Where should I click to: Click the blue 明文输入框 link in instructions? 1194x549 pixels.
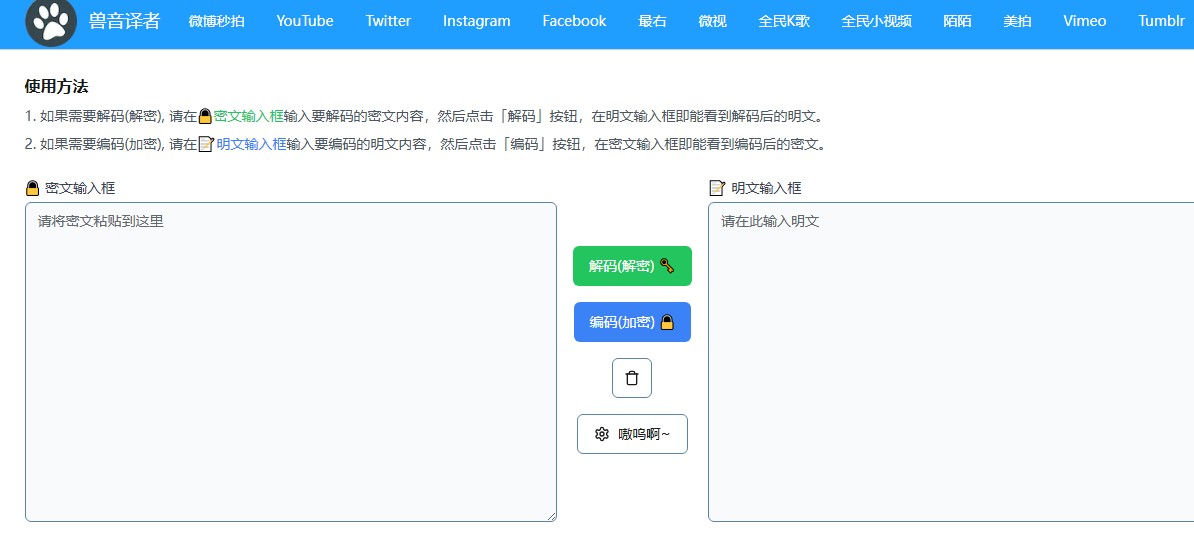pyautogui.click(x=251, y=144)
